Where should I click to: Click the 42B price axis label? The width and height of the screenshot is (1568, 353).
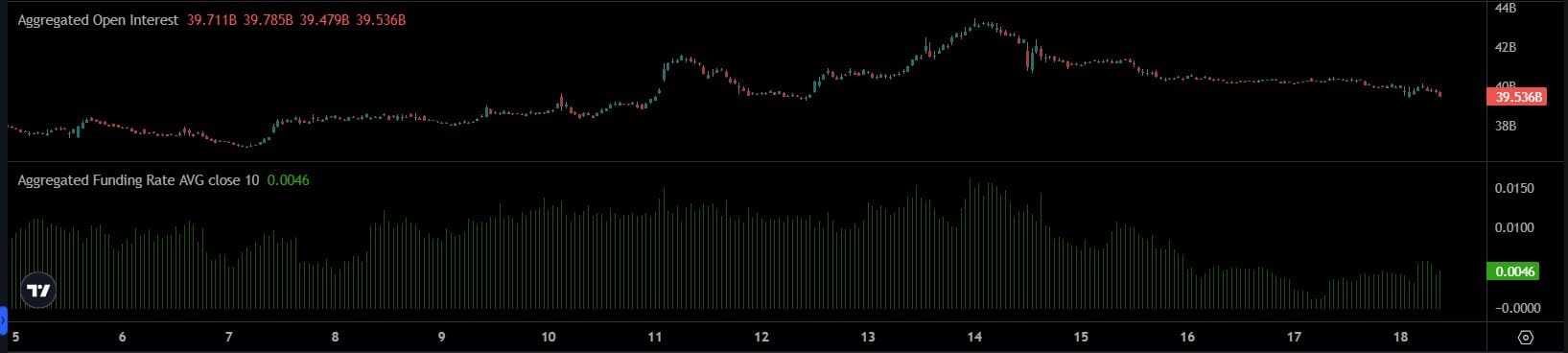click(1506, 47)
